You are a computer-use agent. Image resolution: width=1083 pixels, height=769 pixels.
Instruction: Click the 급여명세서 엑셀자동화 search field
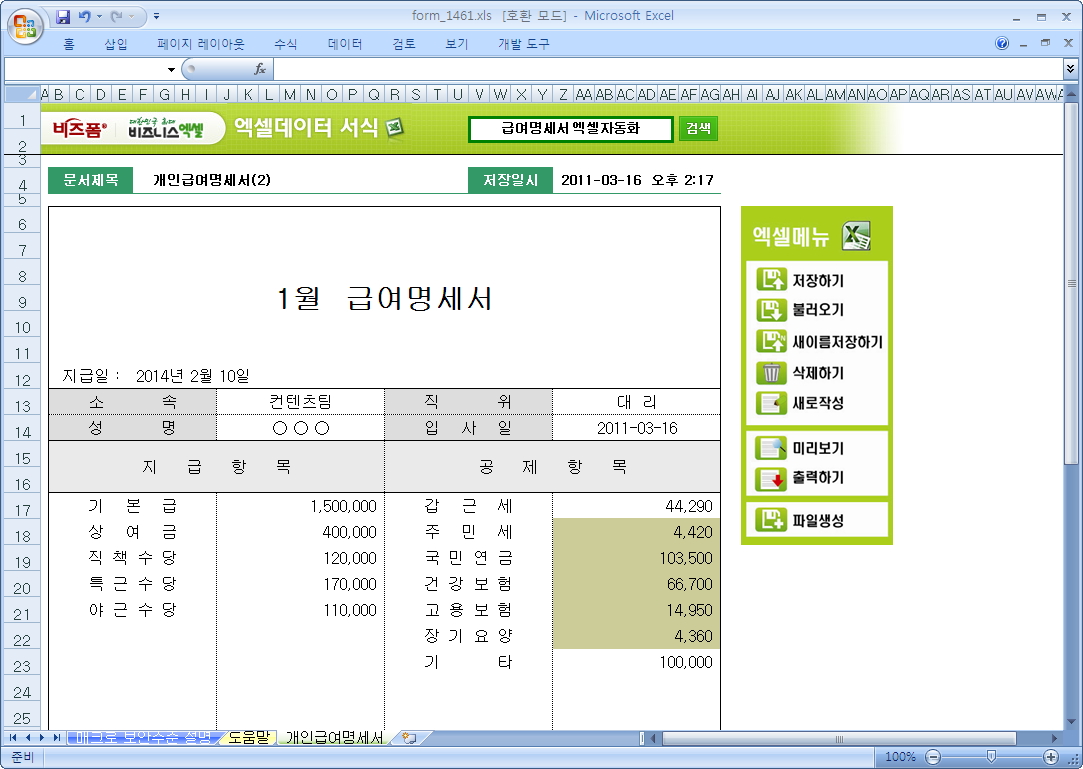point(571,129)
